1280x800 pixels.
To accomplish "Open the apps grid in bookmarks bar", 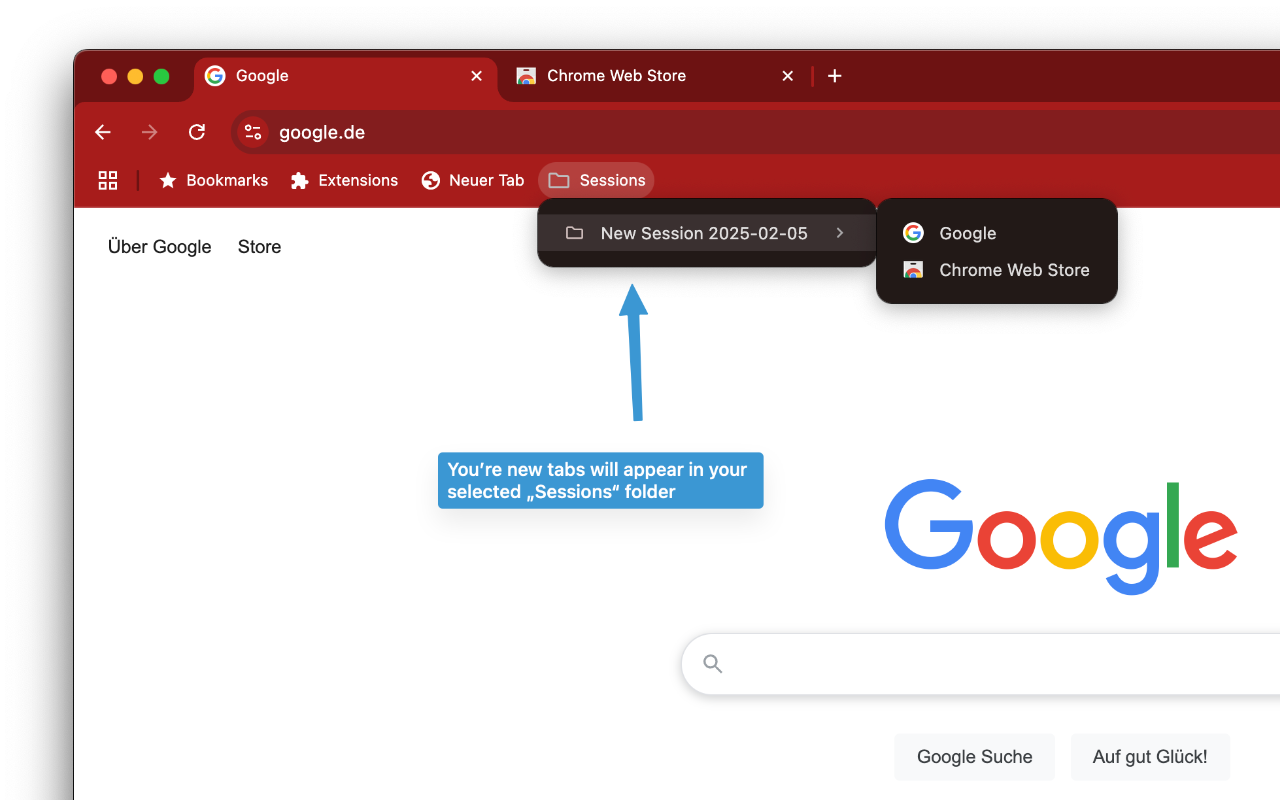I will 108,180.
